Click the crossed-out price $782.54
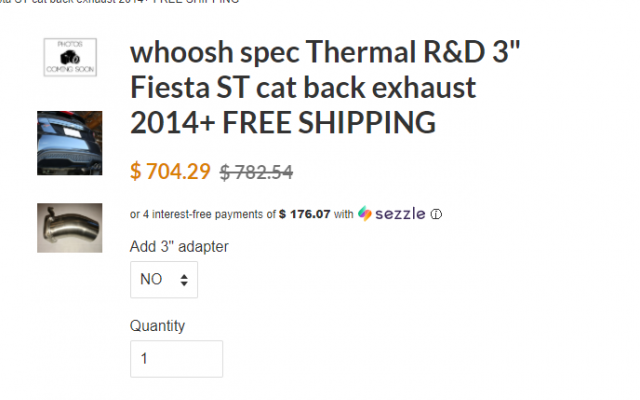The image size is (640, 400). point(256,172)
